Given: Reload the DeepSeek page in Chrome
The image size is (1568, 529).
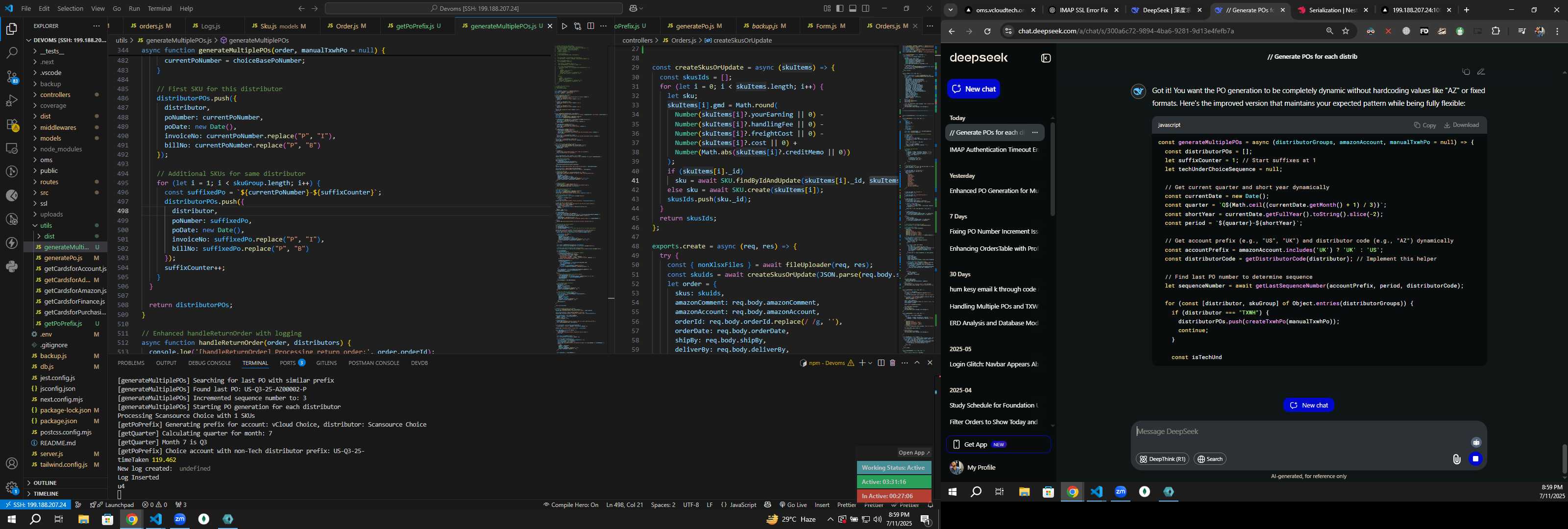Looking at the screenshot, I should 987,31.
